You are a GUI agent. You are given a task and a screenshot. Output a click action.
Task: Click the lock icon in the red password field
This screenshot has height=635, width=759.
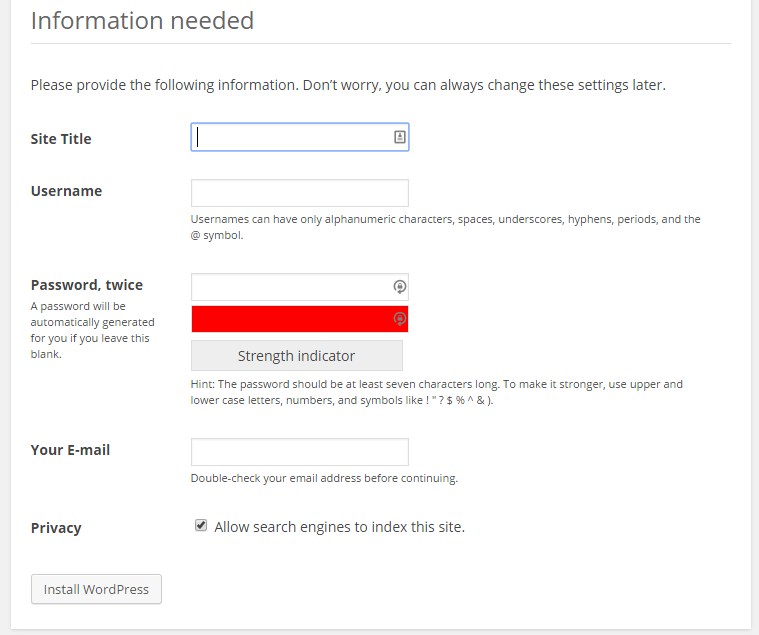(399, 319)
